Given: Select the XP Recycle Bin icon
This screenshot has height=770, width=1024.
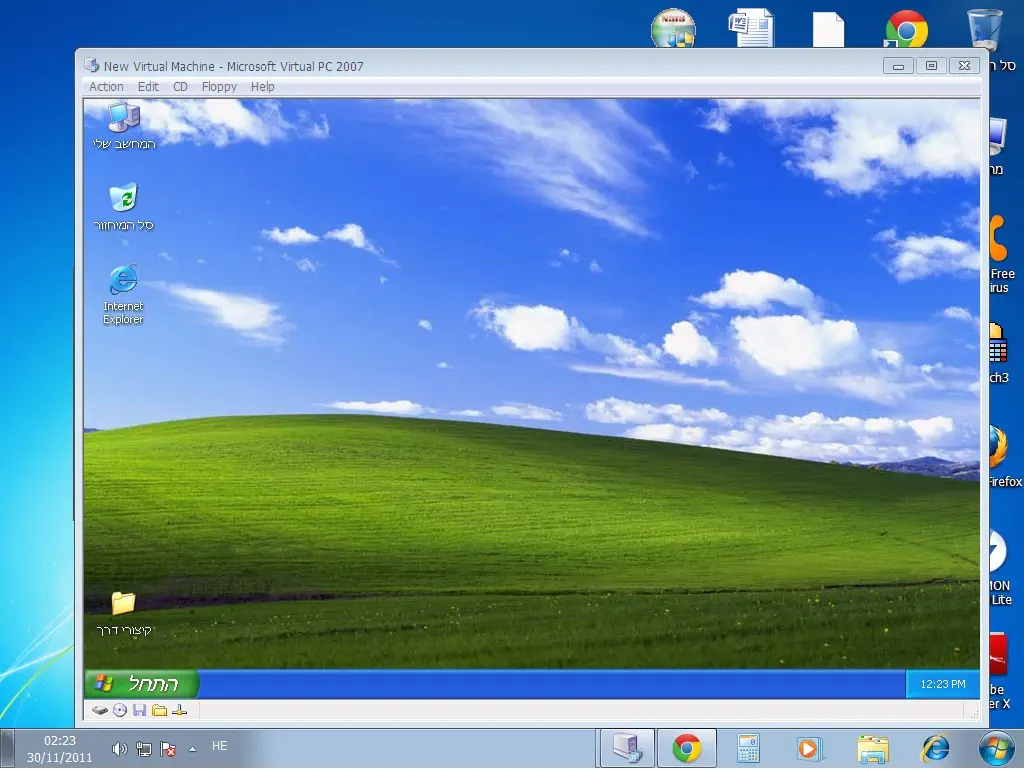Looking at the screenshot, I should point(123,199).
